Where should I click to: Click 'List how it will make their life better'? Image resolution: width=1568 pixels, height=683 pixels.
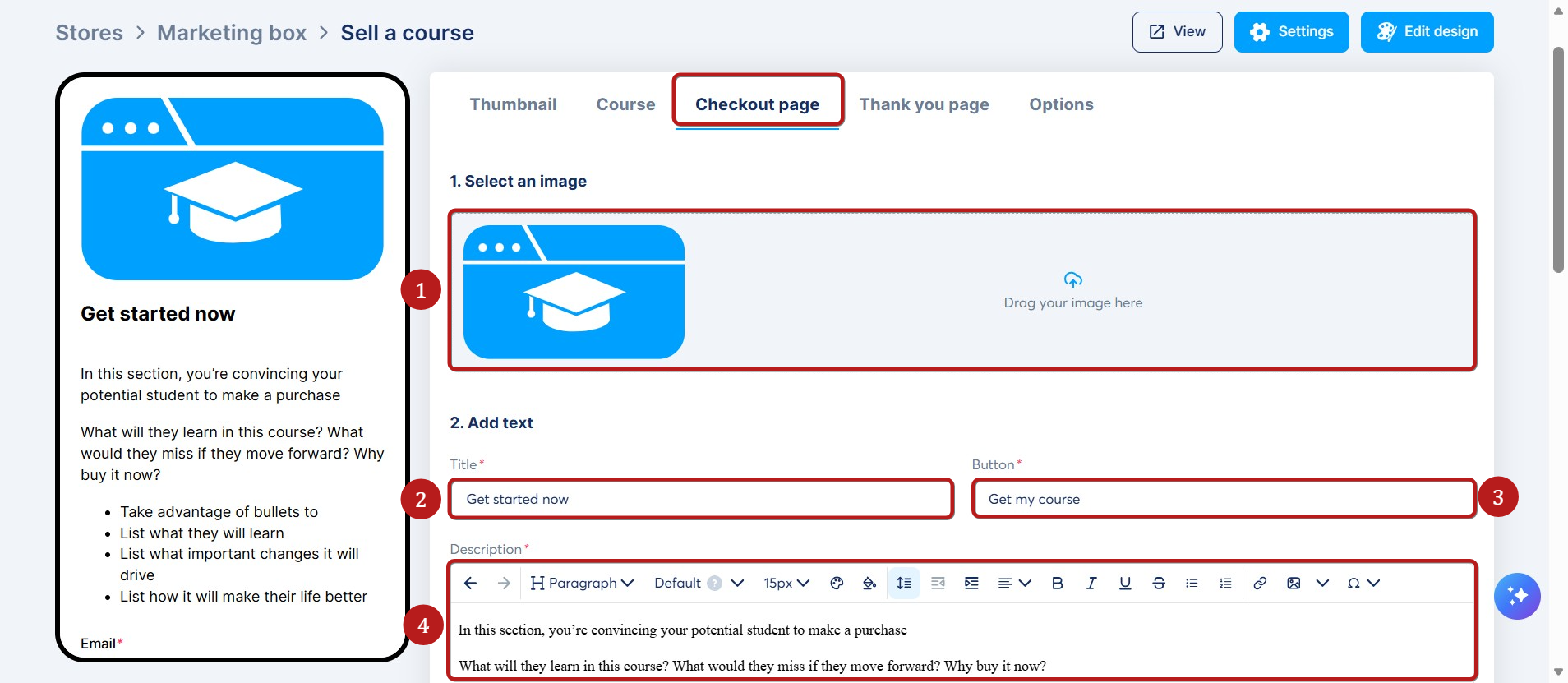(243, 596)
